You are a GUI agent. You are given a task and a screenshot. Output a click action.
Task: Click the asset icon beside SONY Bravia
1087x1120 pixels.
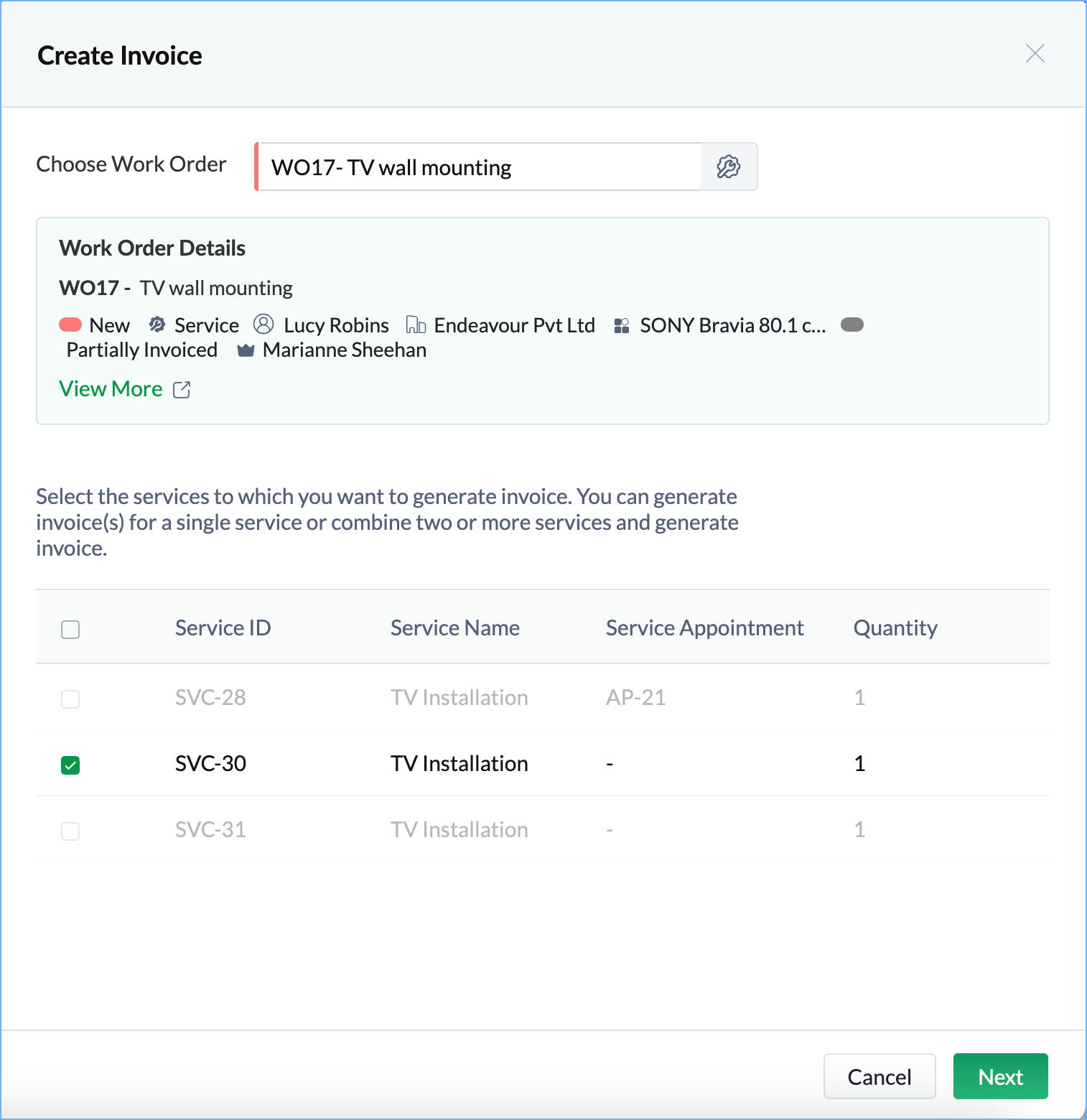622,326
